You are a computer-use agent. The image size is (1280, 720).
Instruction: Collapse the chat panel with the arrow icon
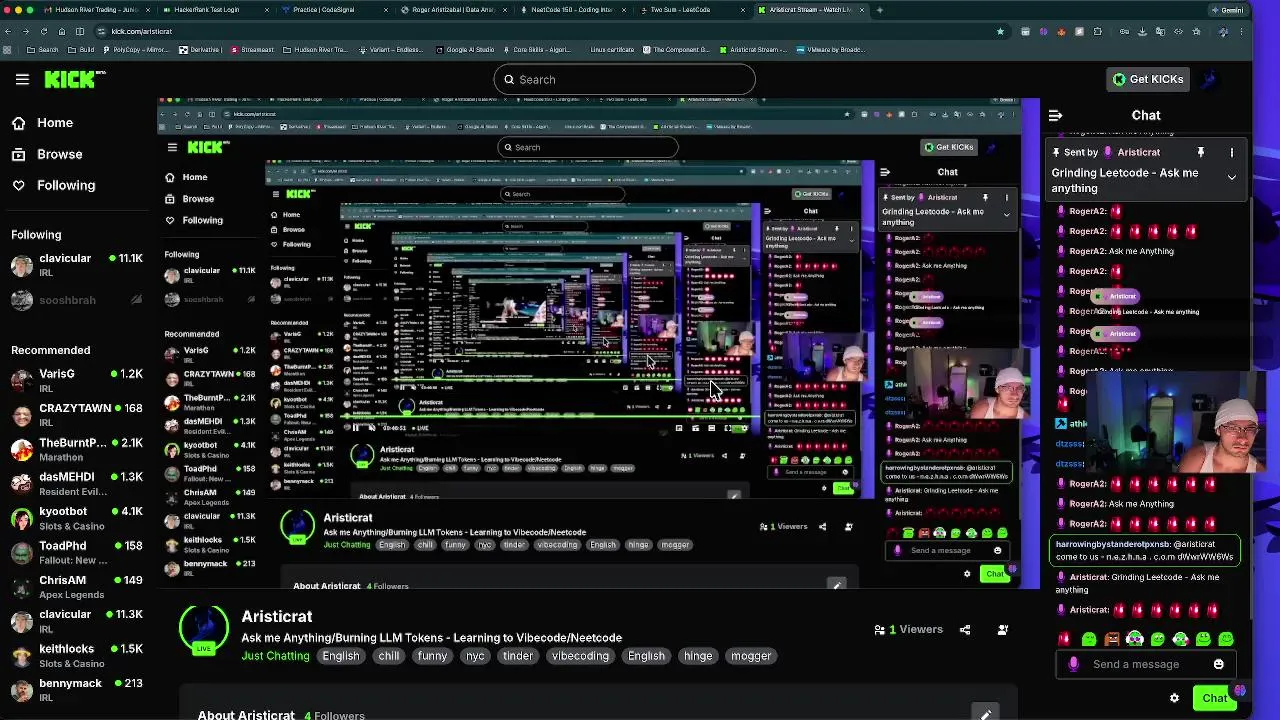(1055, 116)
